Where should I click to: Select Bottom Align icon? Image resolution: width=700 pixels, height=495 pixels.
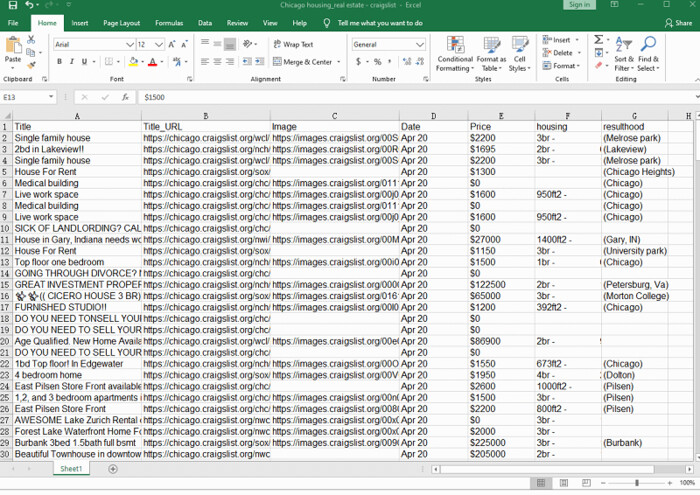pos(230,44)
